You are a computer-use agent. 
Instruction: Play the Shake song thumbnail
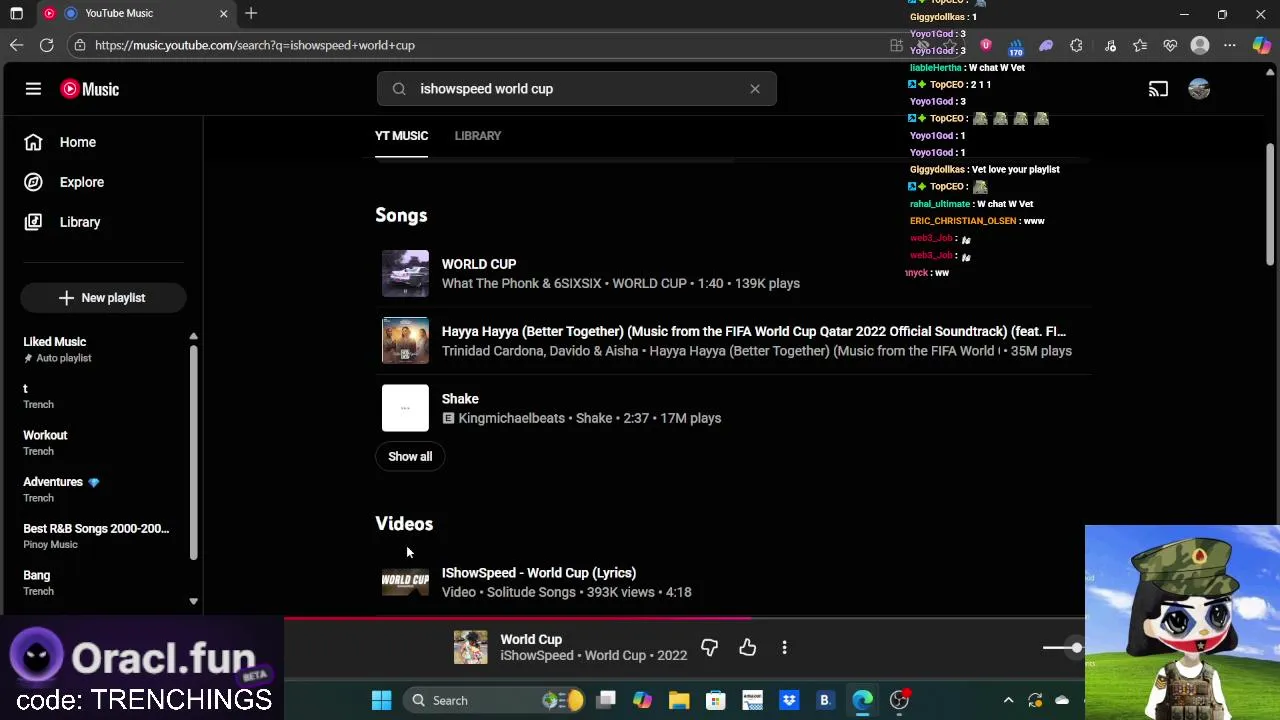click(x=405, y=408)
